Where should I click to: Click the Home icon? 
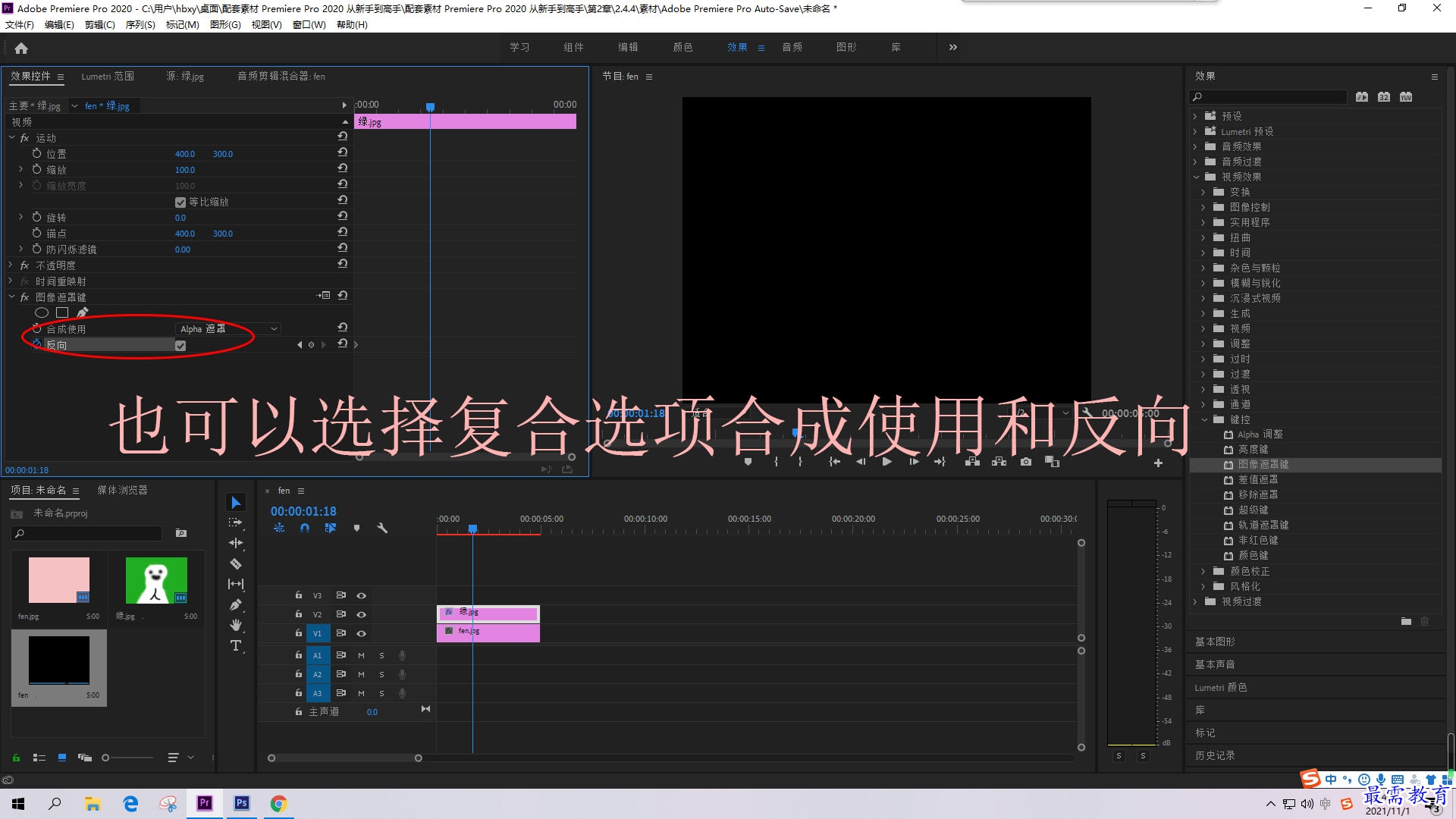click(x=21, y=48)
